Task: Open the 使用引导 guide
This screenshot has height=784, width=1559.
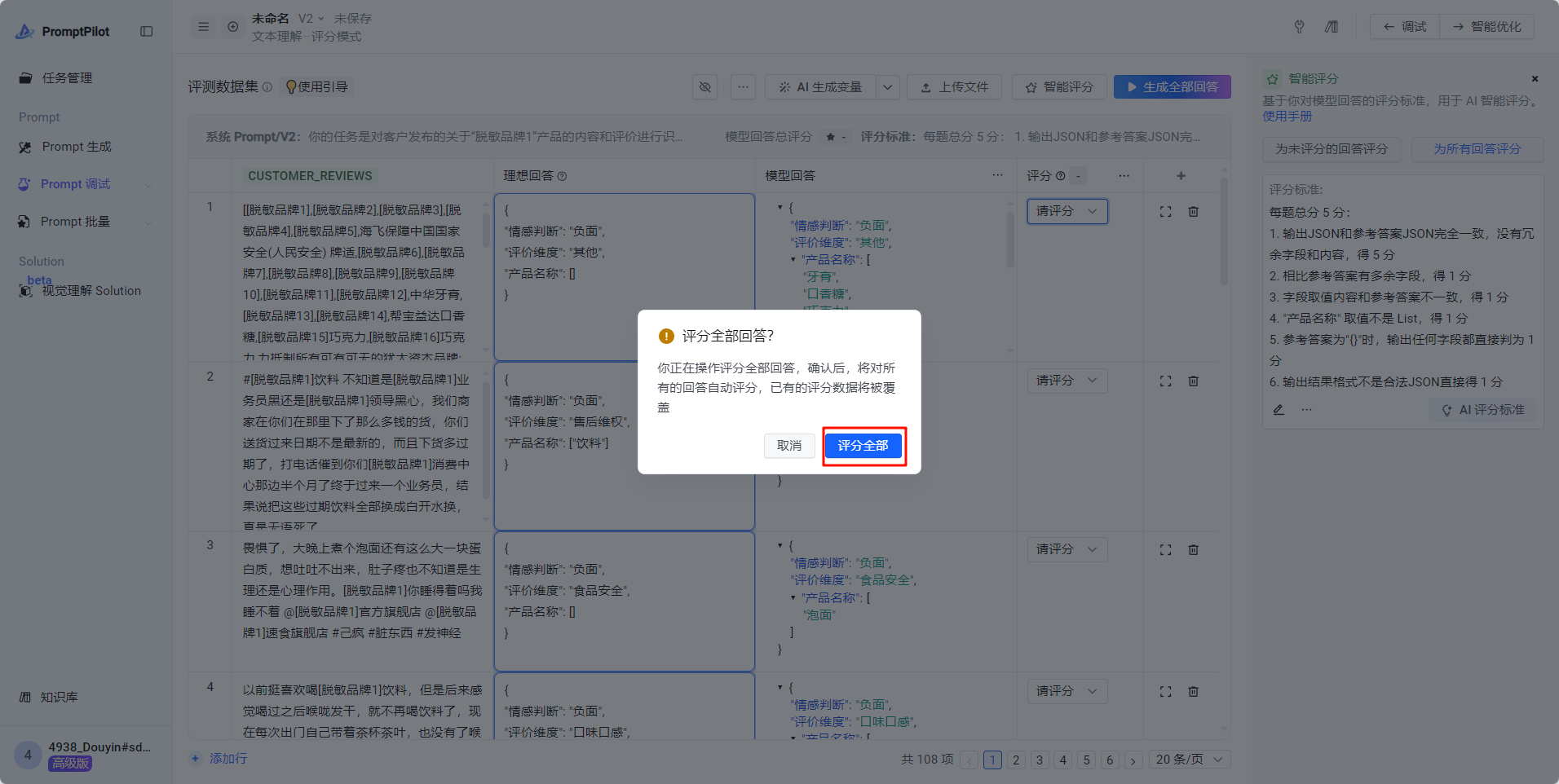Action: [x=316, y=86]
